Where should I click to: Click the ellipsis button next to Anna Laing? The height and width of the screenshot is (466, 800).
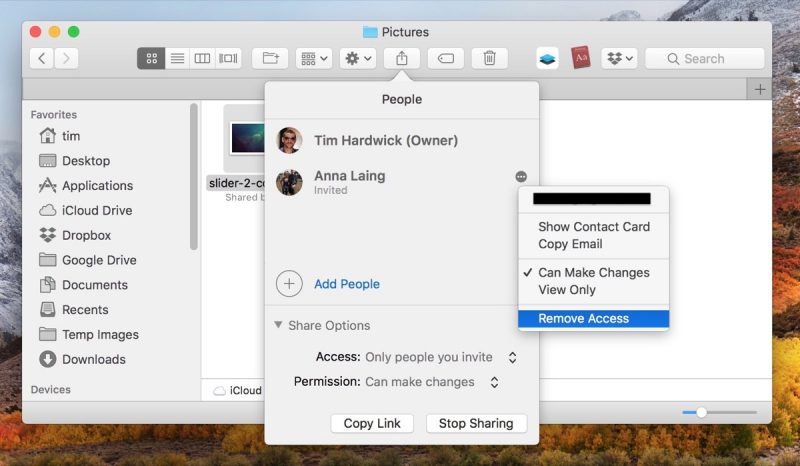521,177
